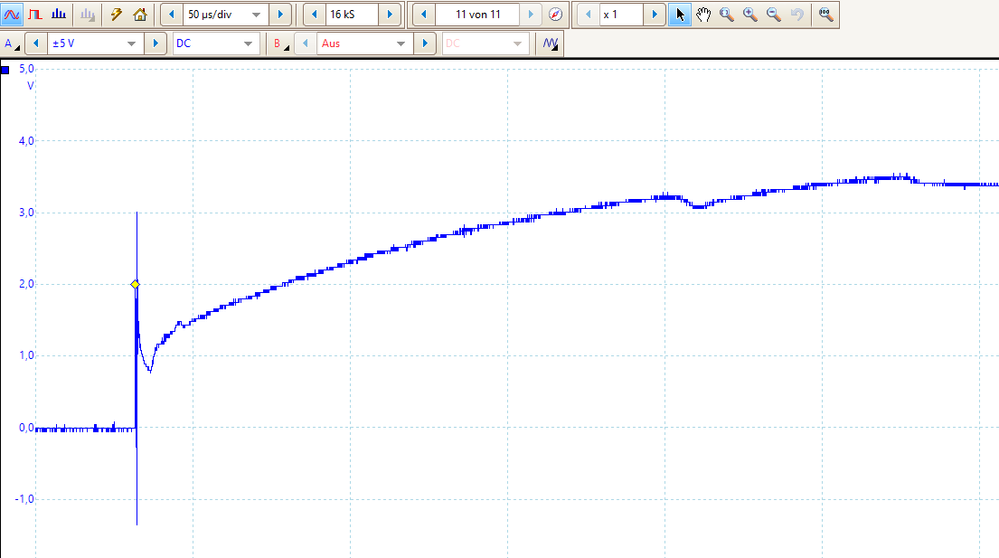This screenshot has height=558, width=999.
Task: Increase timebase with right arrow
Action: [280, 14]
